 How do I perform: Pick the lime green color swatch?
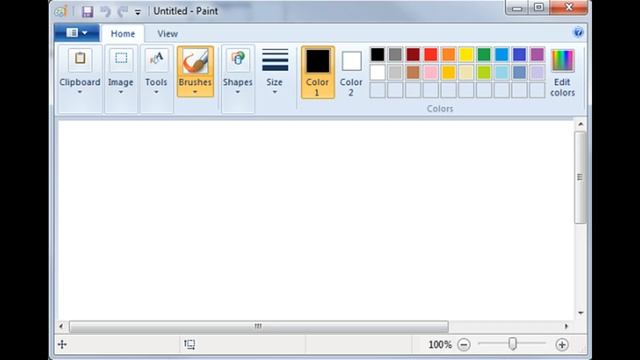click(x=484, y=72)
